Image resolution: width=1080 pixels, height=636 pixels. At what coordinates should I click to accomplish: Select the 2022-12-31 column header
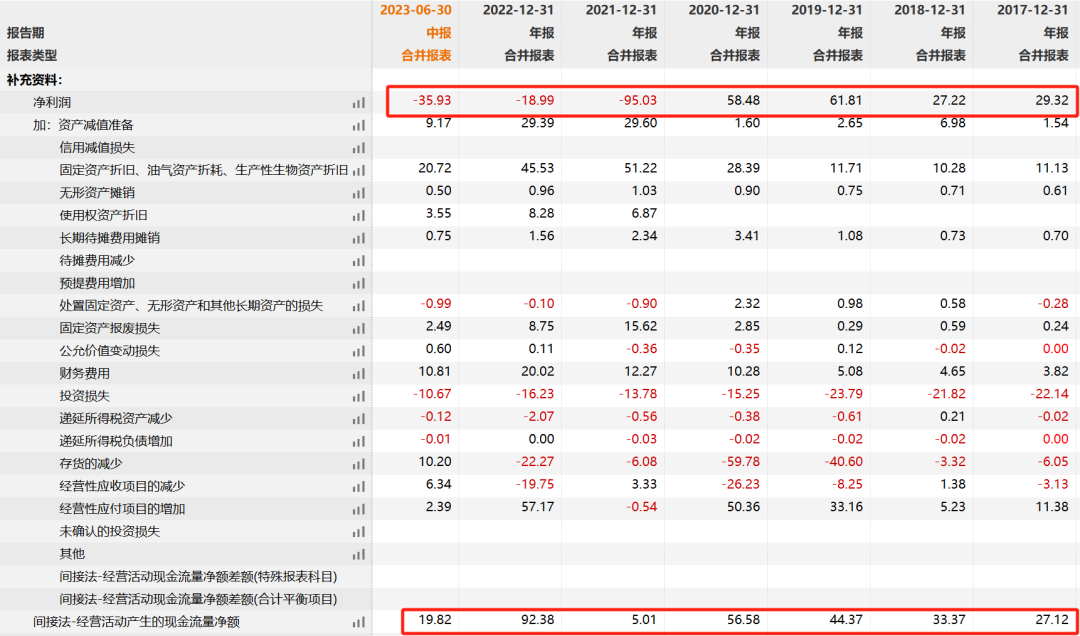point(518,10)
